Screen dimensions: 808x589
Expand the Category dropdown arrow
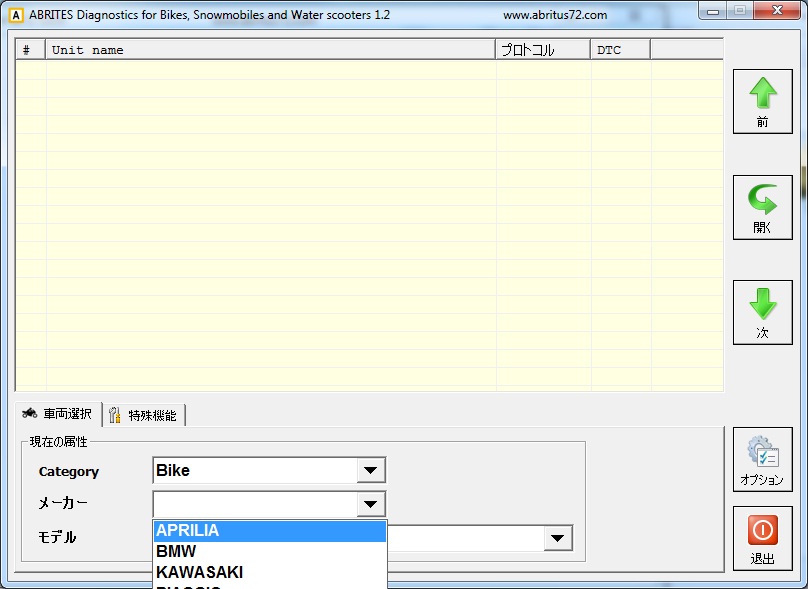coord(371,470)
